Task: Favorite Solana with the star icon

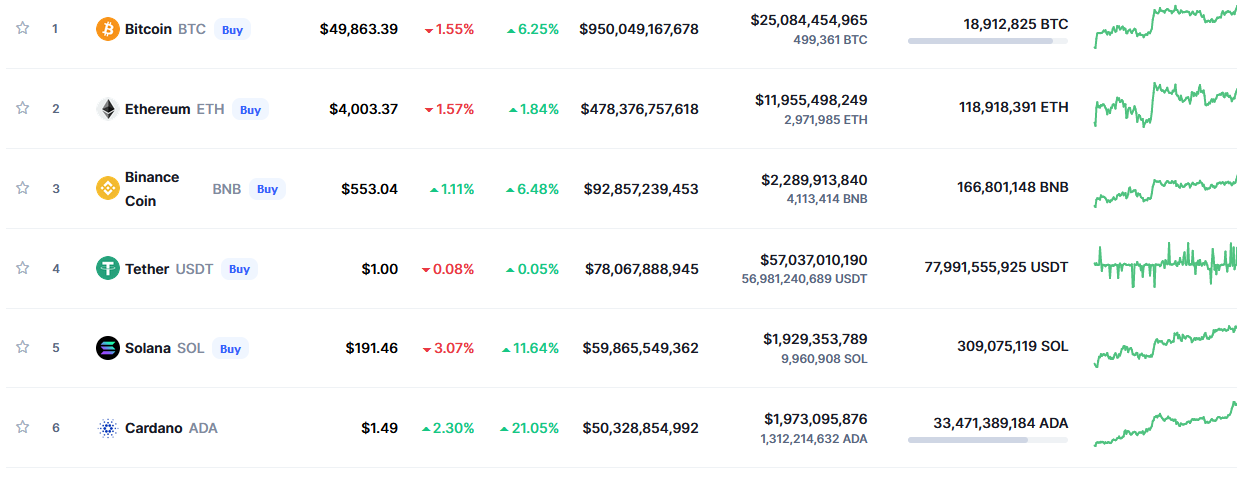Action: pyautogui.click(x=22, y=347)
